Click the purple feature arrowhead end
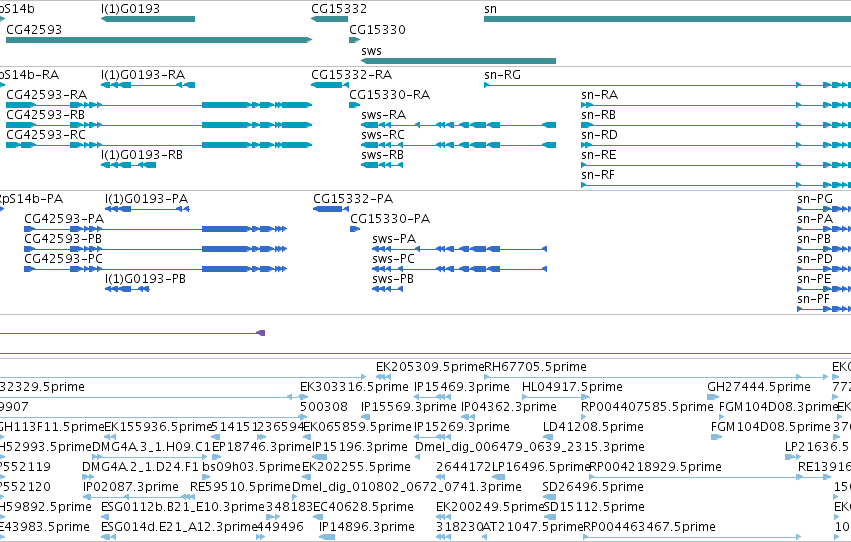The image size is (851, 542). [x=261, y=333]
